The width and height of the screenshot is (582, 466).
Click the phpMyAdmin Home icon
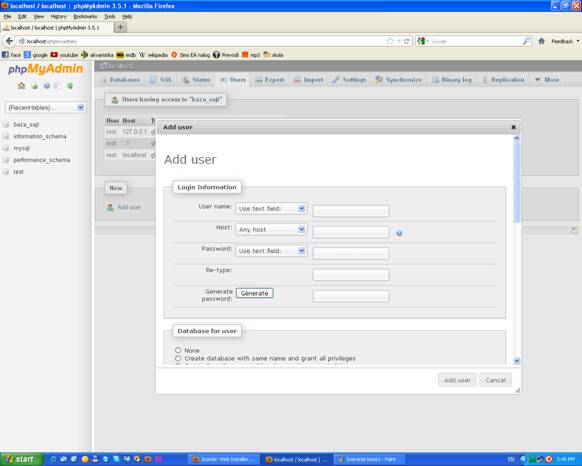coord(22,86)
